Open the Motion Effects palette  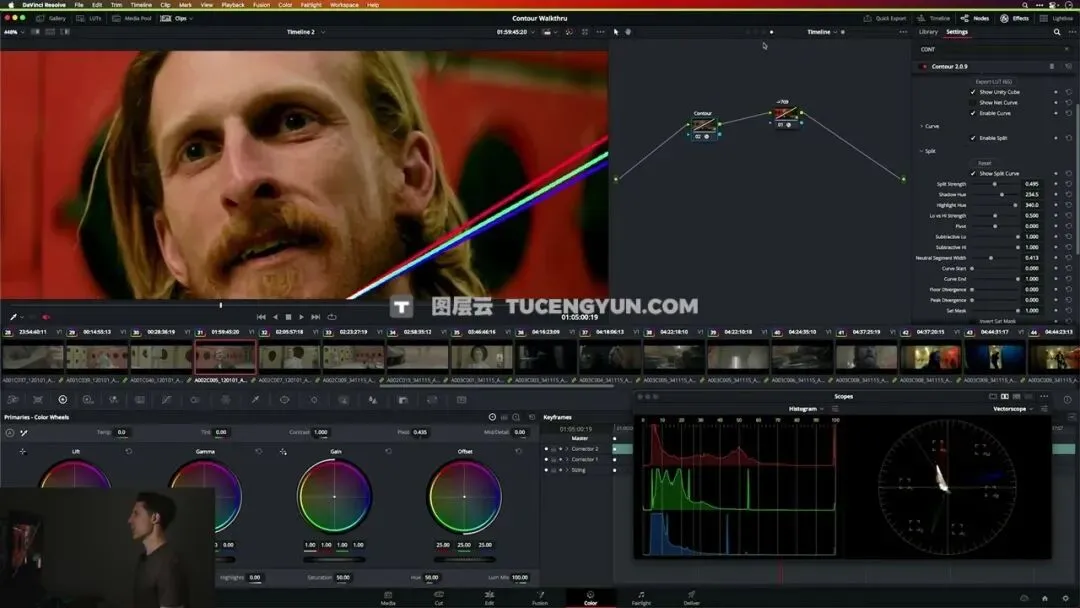pyautogui.click(x=140, y=399)
